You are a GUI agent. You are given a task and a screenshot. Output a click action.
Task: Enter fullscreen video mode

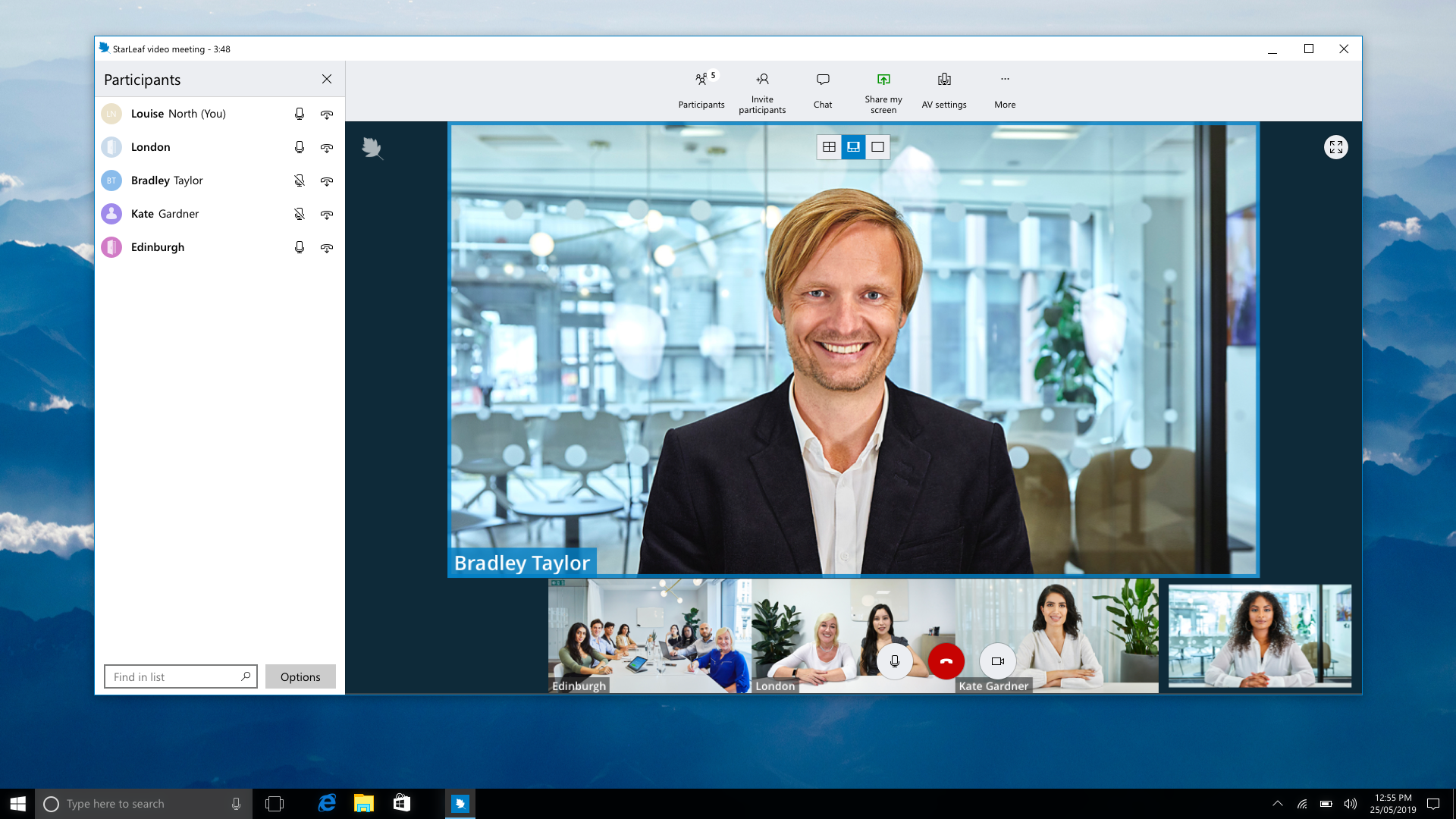tap(1335, 147)
